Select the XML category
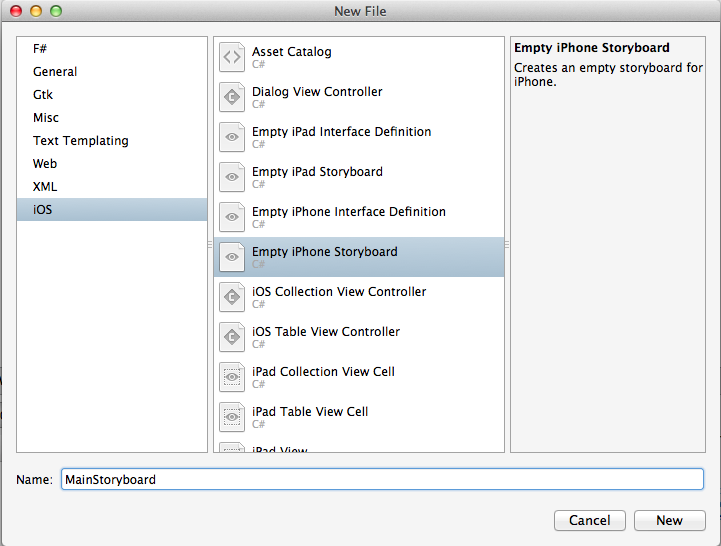This screenshot has width=721, height=546. pyautogui.click(x=45, y=187)
